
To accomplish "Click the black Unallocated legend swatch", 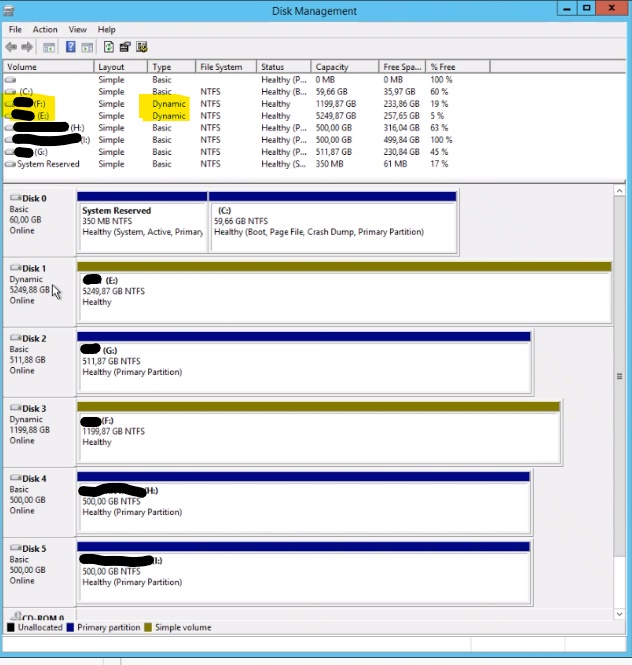I will click(11, 627).
